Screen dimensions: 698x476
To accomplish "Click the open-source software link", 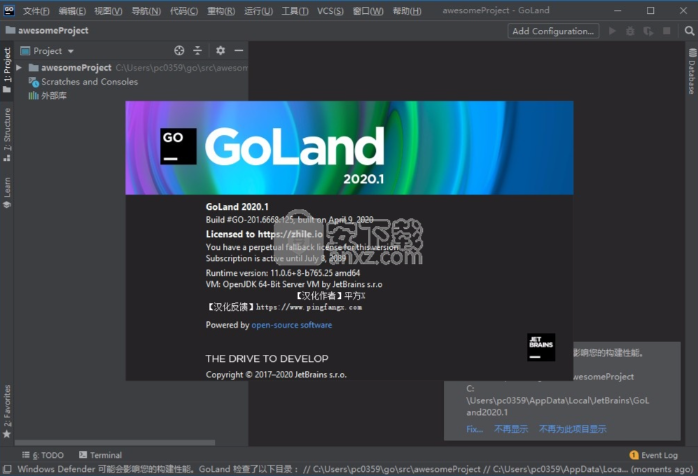I will click(291, 325).
